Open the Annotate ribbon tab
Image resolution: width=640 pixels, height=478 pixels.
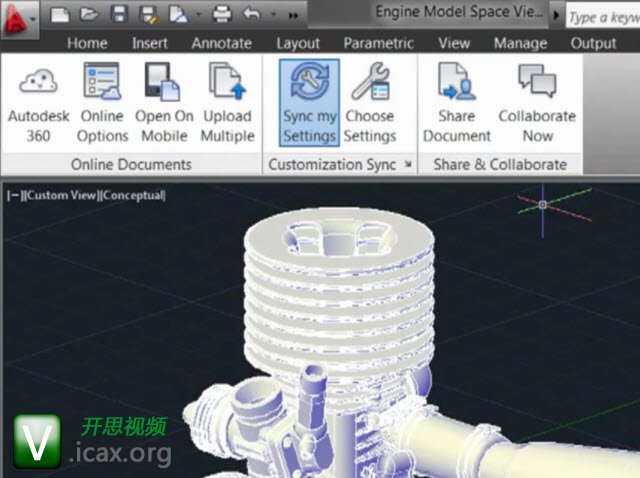pos(222,43)
